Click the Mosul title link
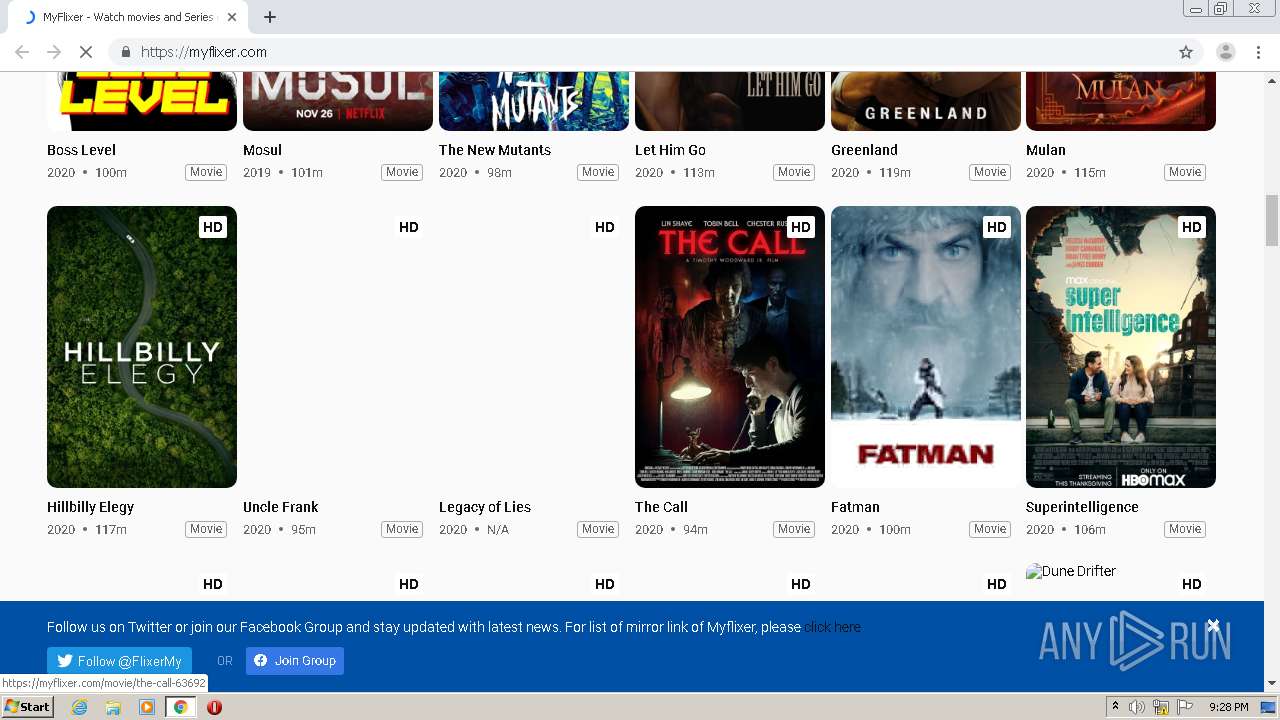This screenshot has width=1280, height=720. pos(262,150)
